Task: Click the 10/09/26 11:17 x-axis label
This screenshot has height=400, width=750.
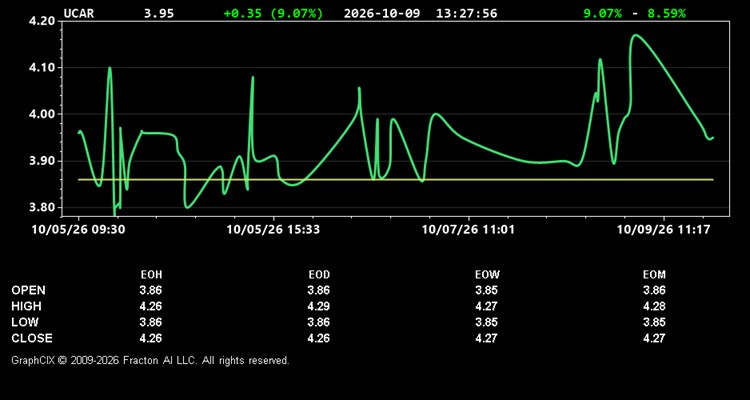Action: coord(663,229)
